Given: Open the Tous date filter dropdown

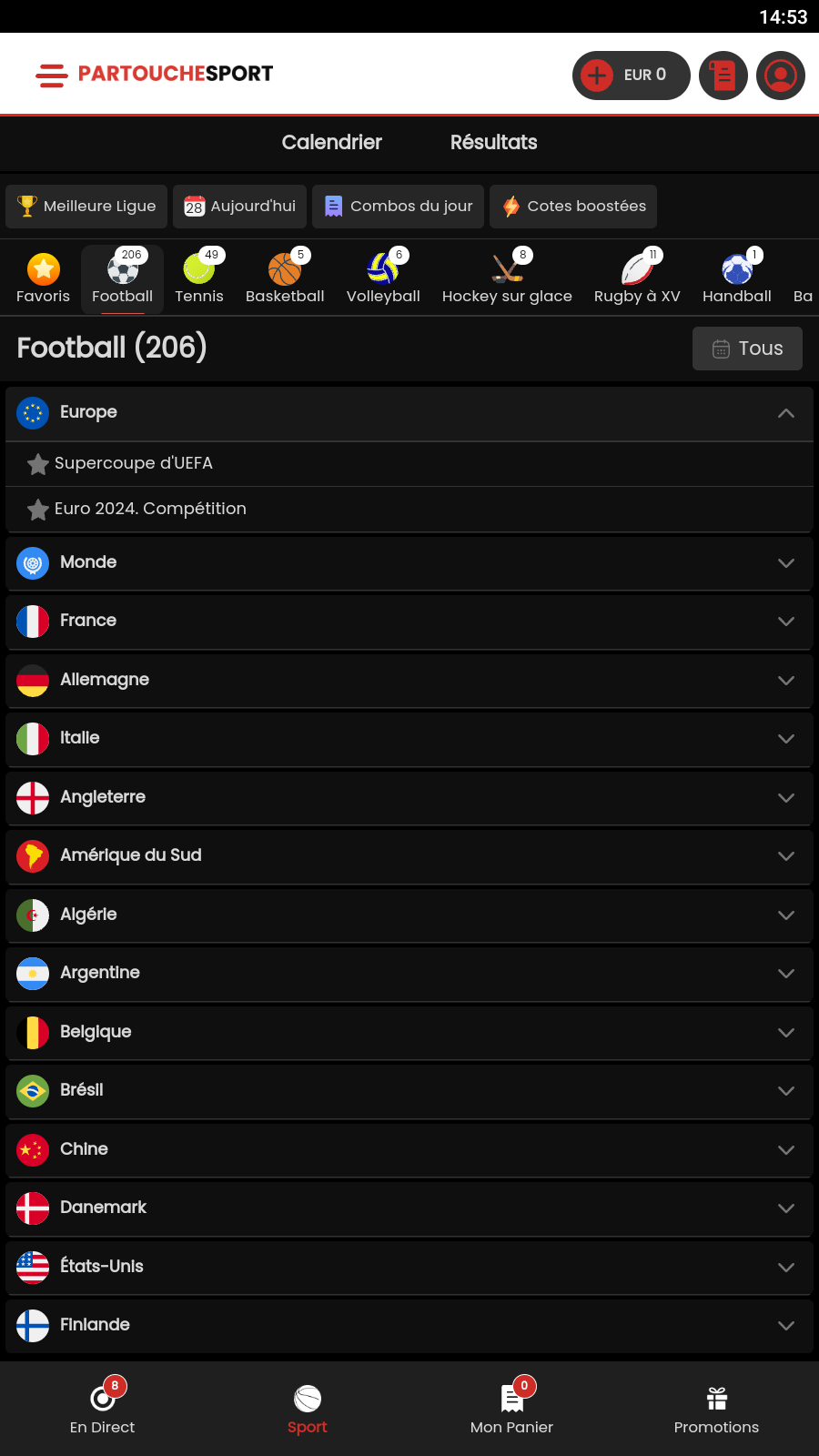Looking at the screenshot, I should tap(747, 349).
